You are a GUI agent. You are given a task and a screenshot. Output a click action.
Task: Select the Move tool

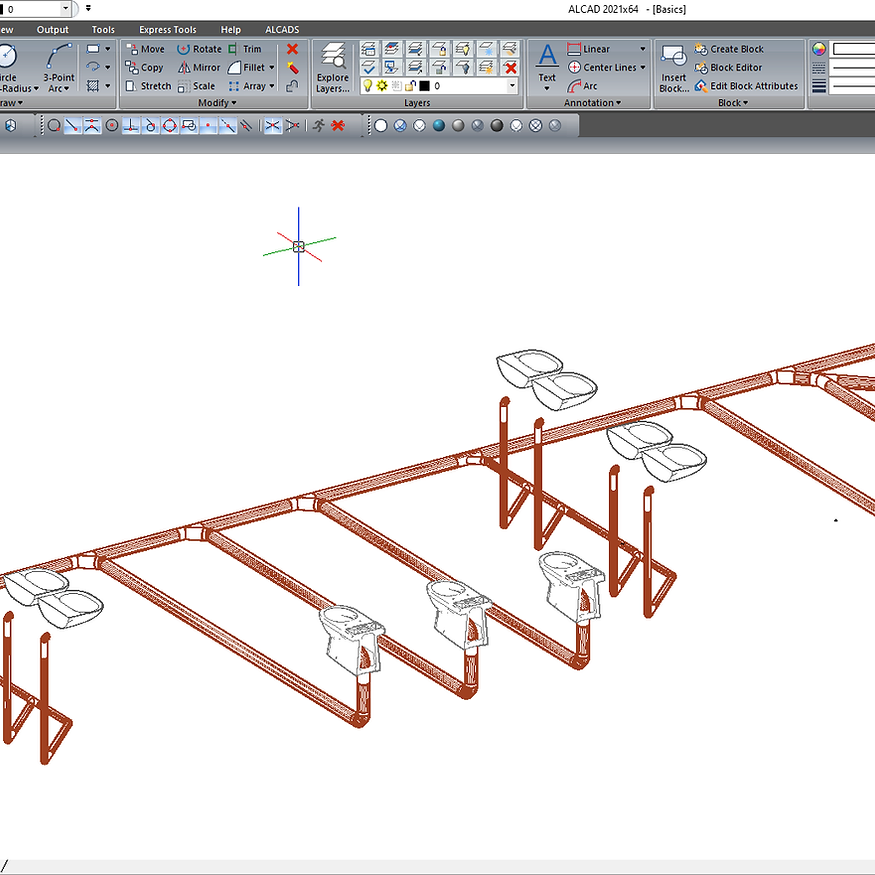point(145,49)
